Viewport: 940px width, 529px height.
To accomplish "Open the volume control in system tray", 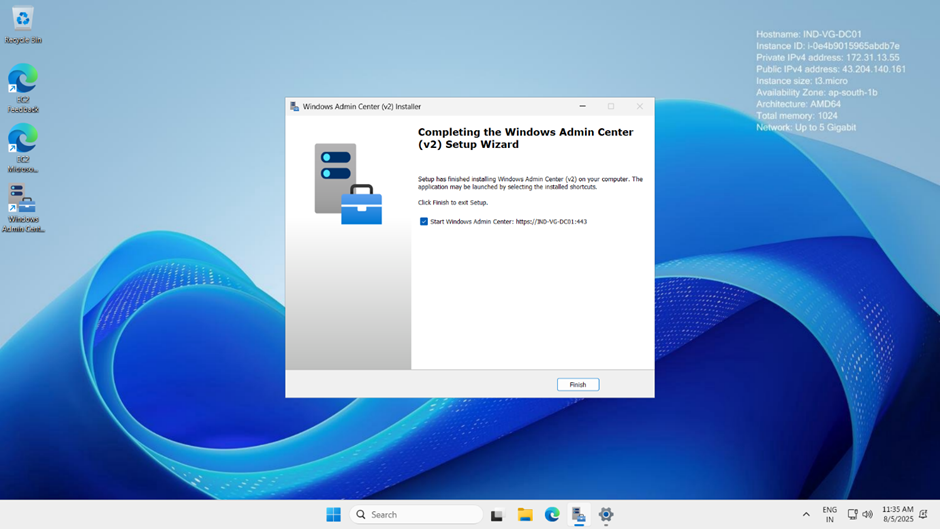I will [x=867, y=515].
